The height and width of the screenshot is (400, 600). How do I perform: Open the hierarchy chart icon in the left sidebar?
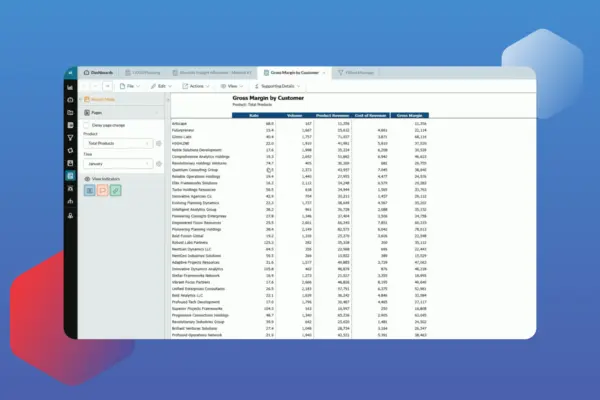pyautogui.click(x=70, y=201)
